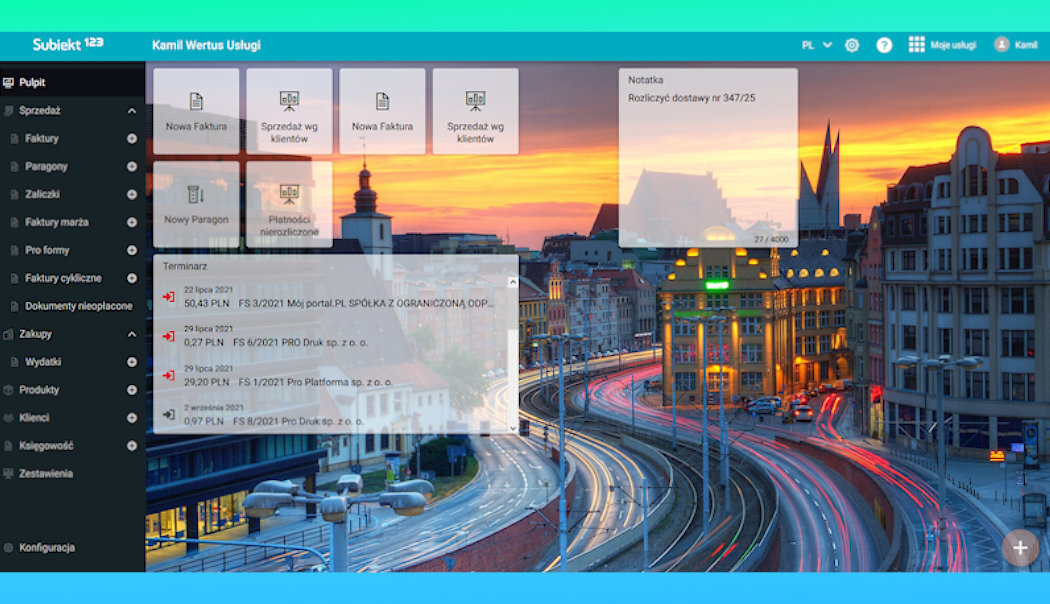
Task: Open the settings gear in top bar
Action: coord(852,45)
